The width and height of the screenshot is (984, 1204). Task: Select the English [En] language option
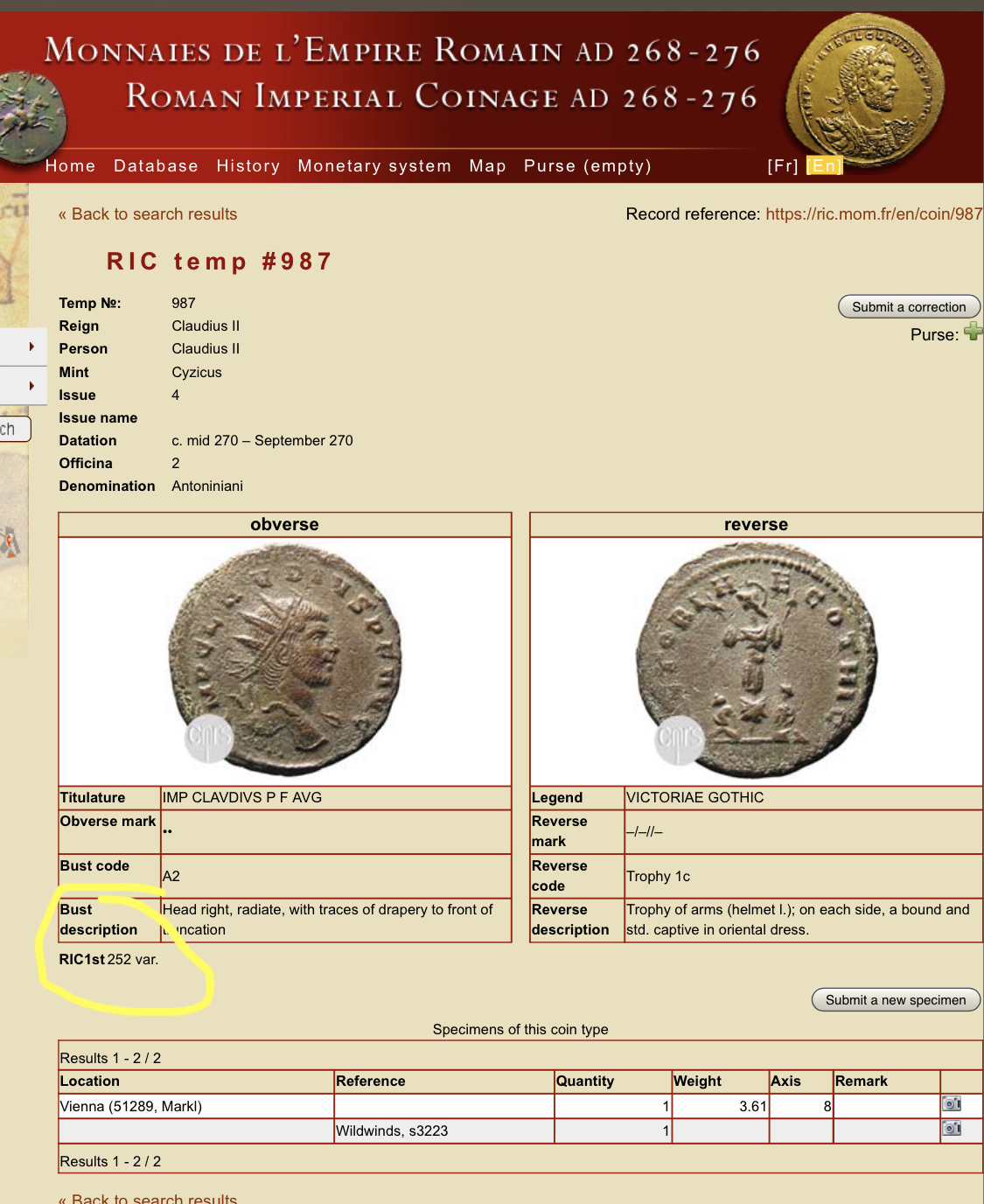coord(824,166)
